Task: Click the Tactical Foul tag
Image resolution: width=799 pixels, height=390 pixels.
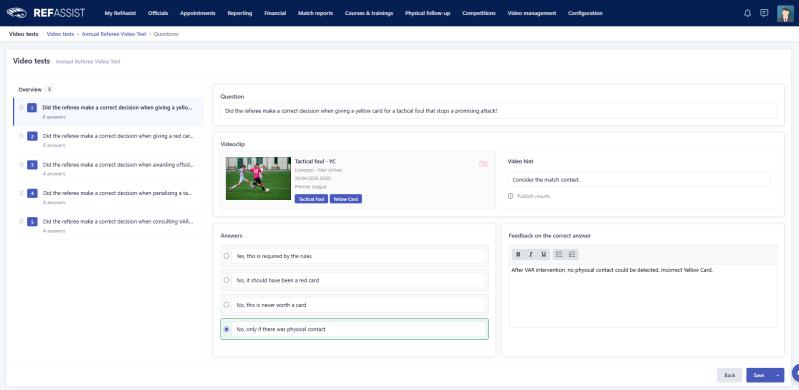Action: pos(311,199)
